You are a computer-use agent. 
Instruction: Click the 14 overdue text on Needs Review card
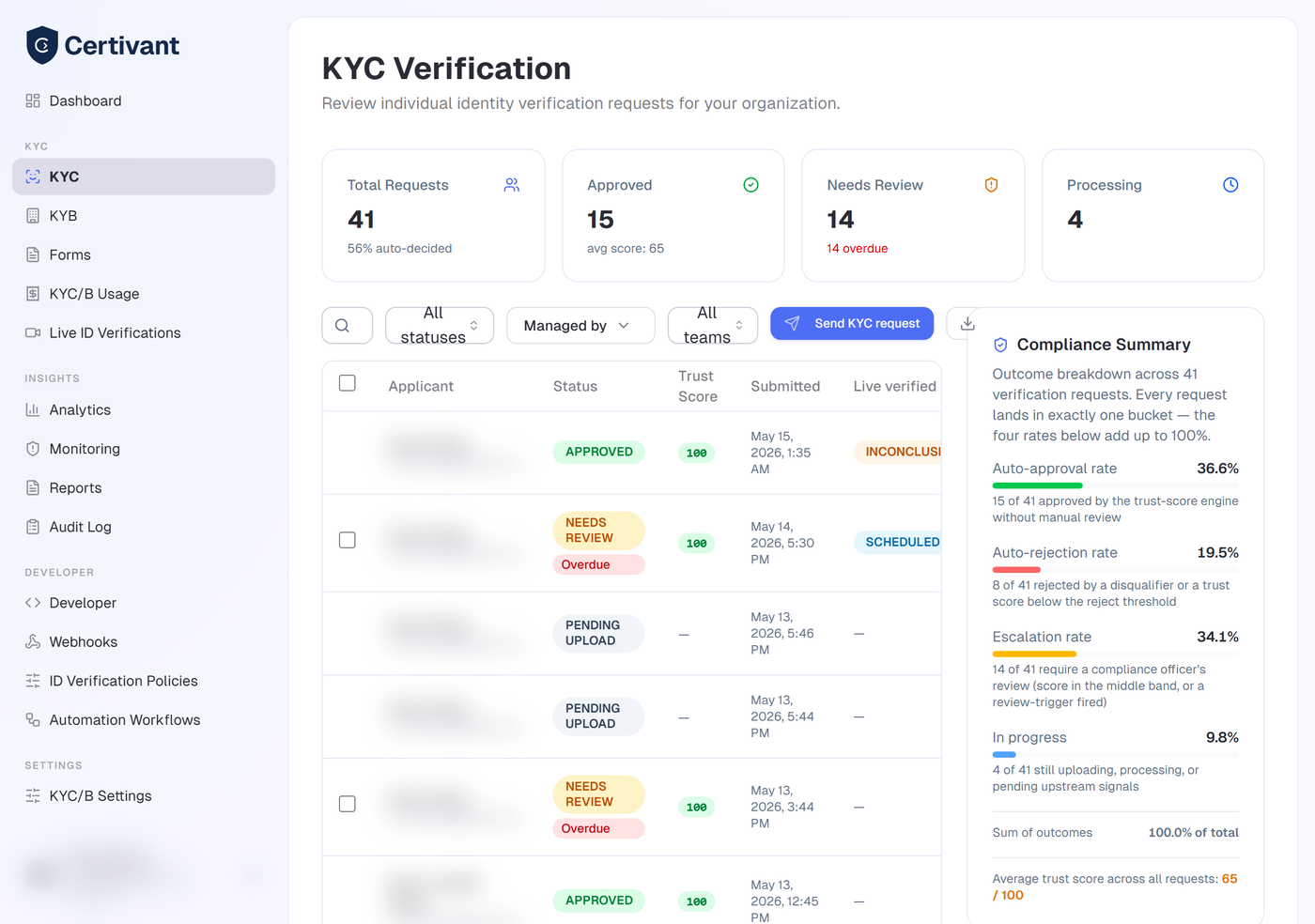[x=858, y=249]
